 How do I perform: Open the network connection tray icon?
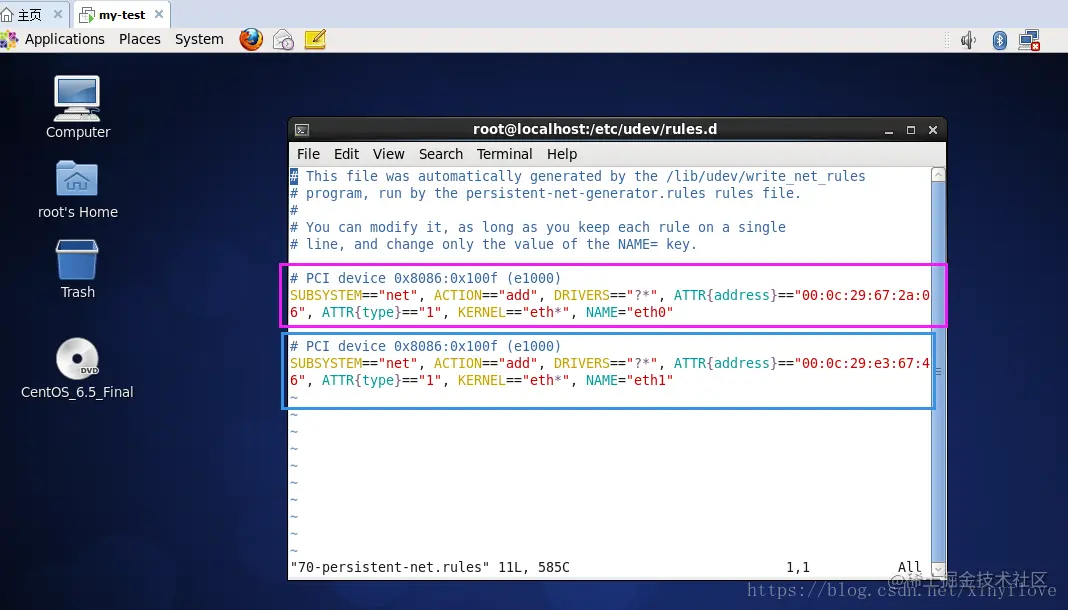(x=1029, y=40)
